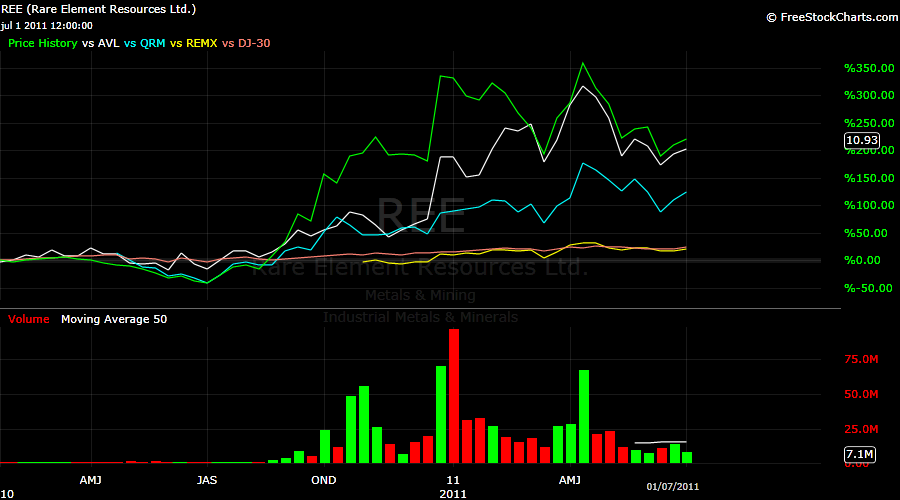Click the REE (Rare Element Resources Ltd.) title
This screenshot has height=500, width=900.
pos(98,9)
